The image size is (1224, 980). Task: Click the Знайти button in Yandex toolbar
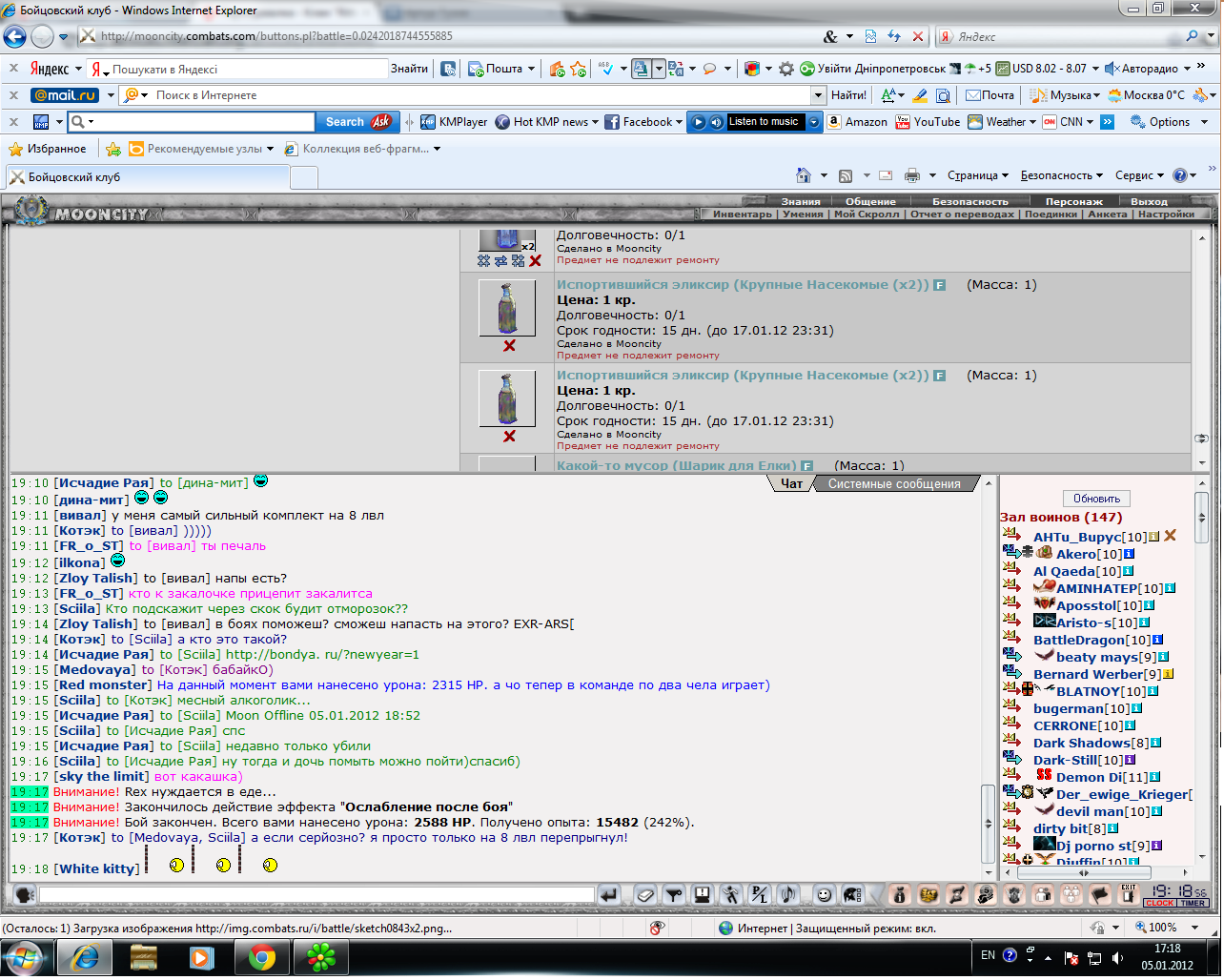pos(409,69)
